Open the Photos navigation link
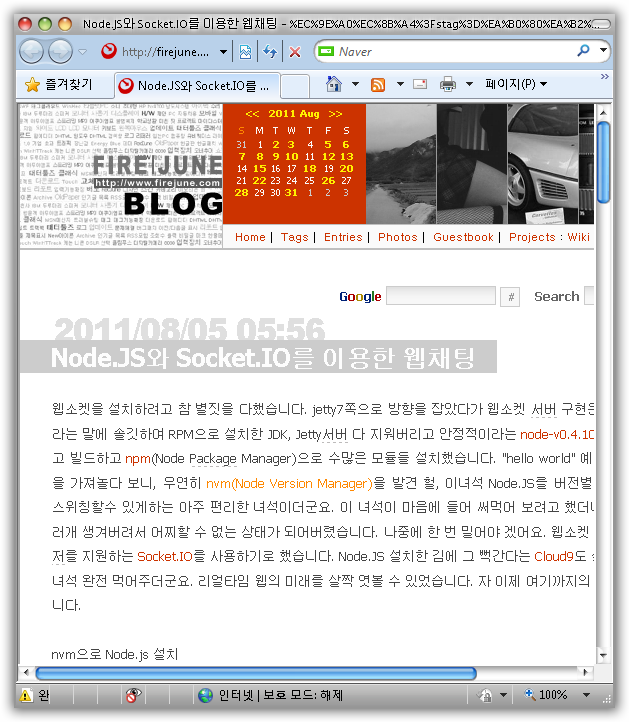Image resolution: width=629 pixels, height=722 pixels. [397, 237]
